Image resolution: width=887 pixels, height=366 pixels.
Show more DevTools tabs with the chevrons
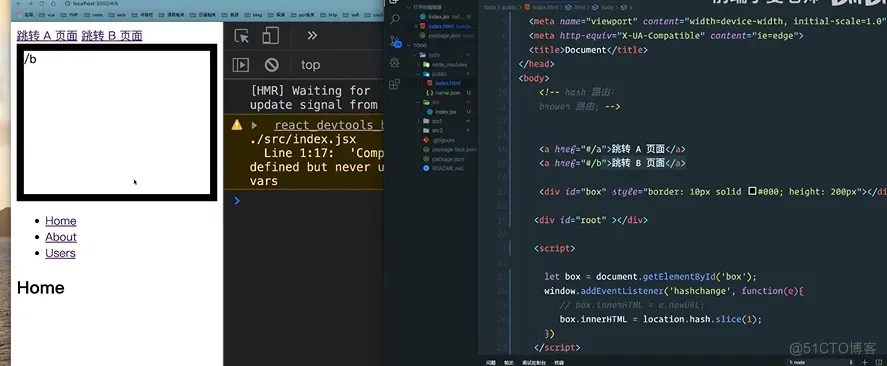312,36
